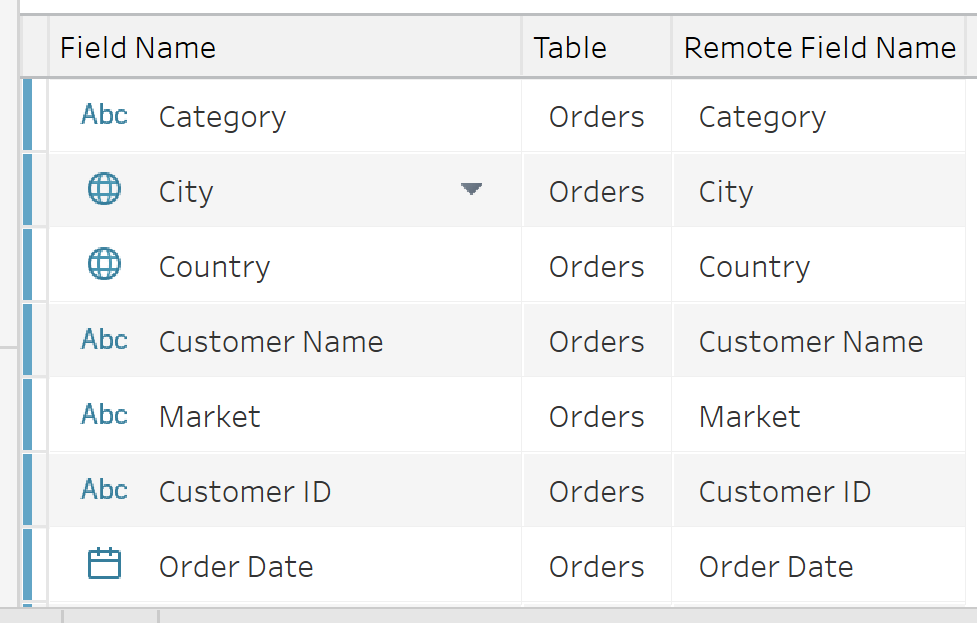Select the blue bar beside Order Date
977x623 pixels.
pyautogui.click(x=32, y=566)
